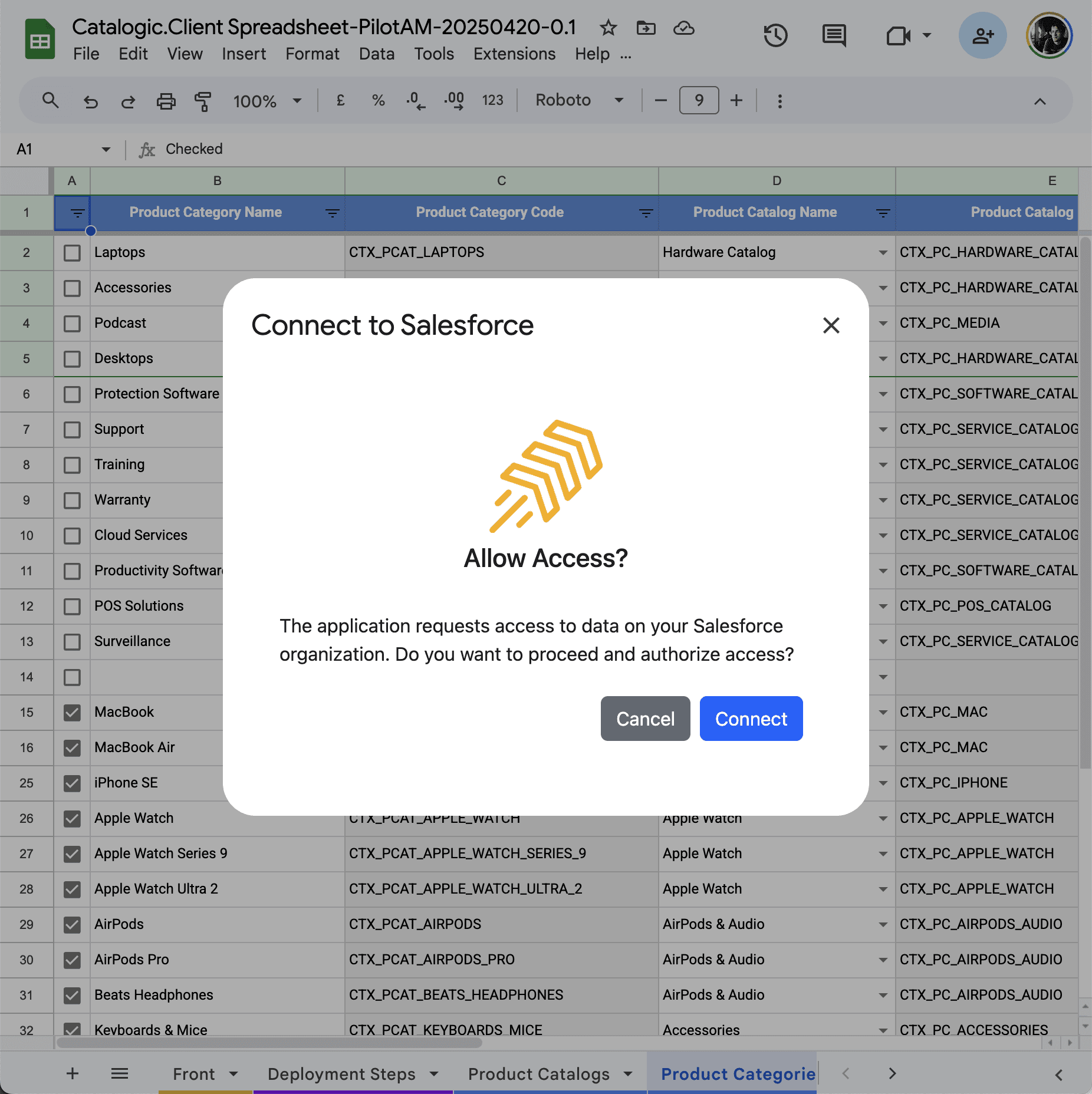Select column C header
The width and height of the screenshot is (1092, 1094).
(501, 180)
